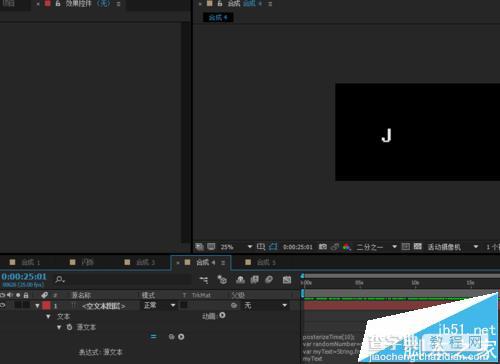Click the label tag column icon
Image resolution: width=500 pixels, height=364 pixels.
pyautogui.click(x=45, y=295)
